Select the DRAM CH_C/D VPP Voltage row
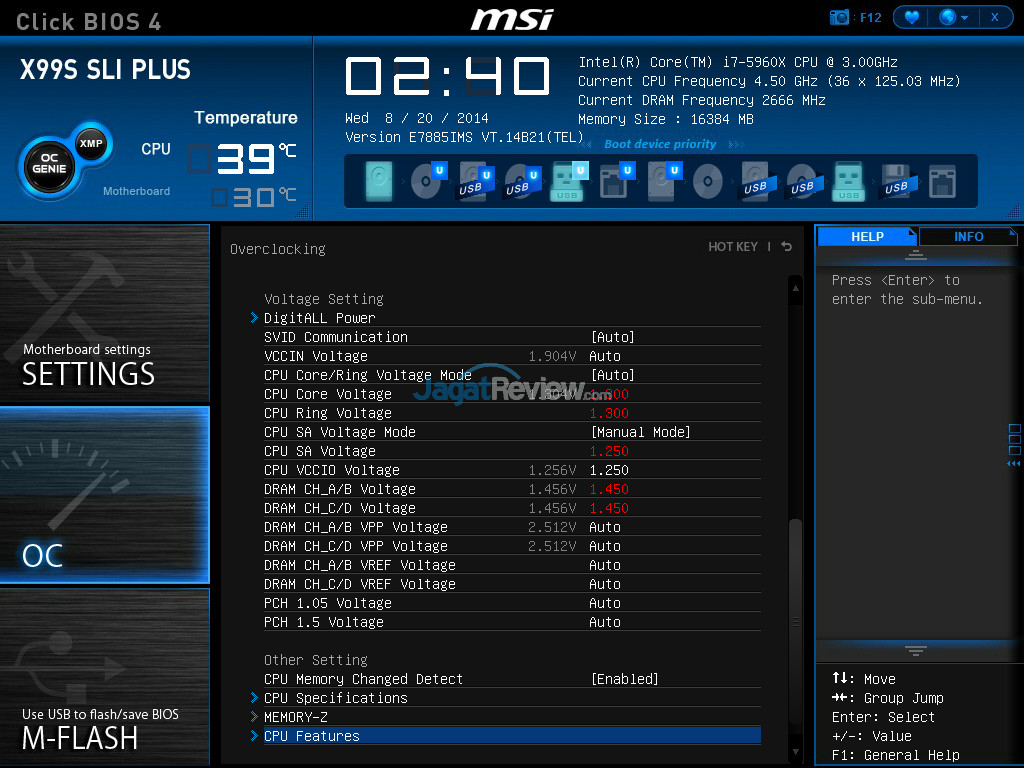The height and width of the screenshot is (768, 1024). (x=512, y=546)
